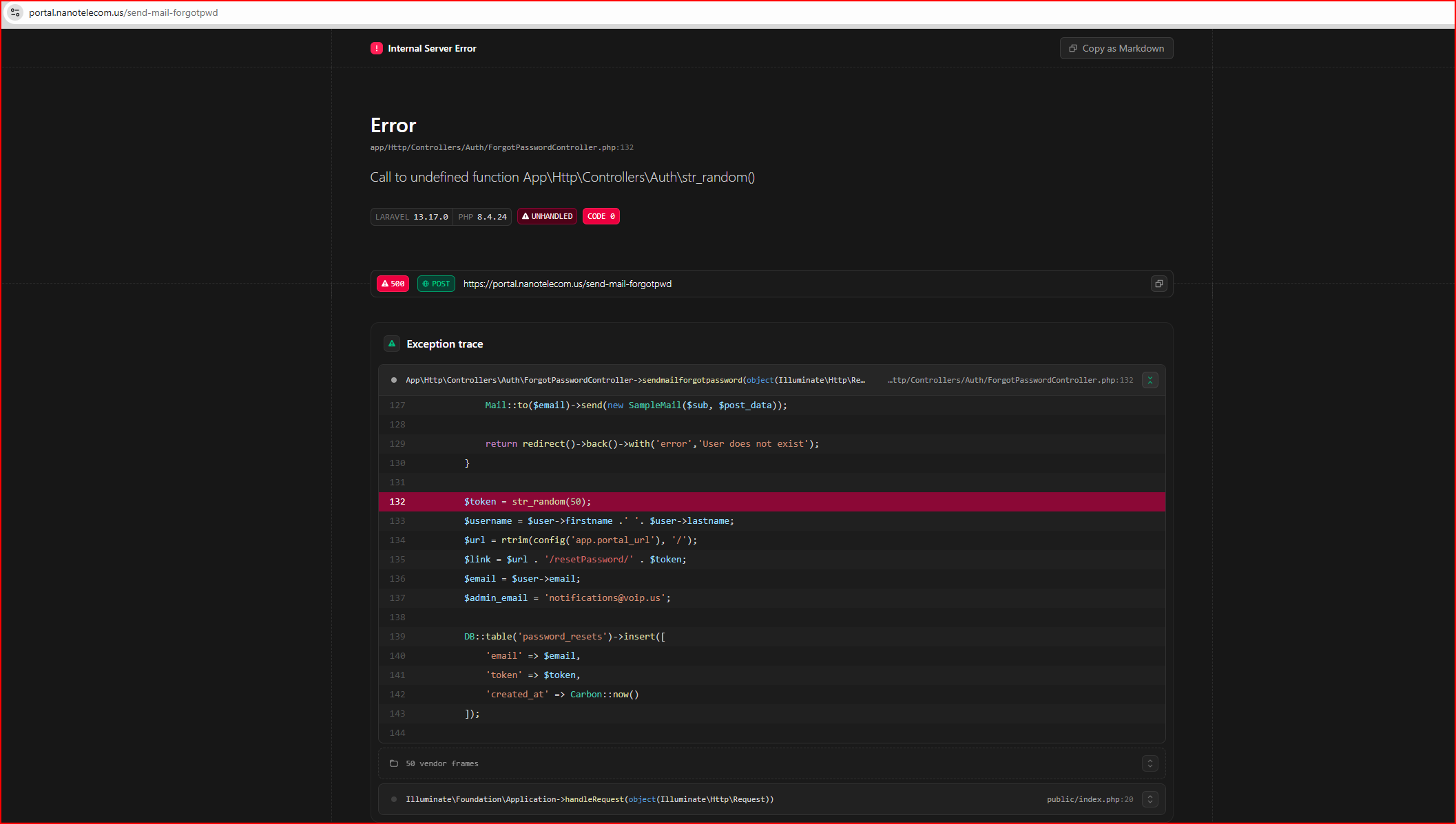1456x824 pixels.
Task: Expand the 50 vendor frames row
Action: click(x=1150, y=763)
